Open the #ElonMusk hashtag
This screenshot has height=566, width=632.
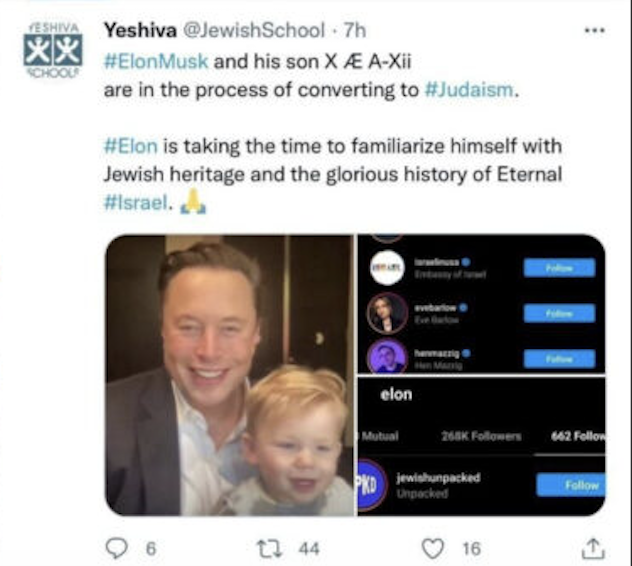(156, 62)
